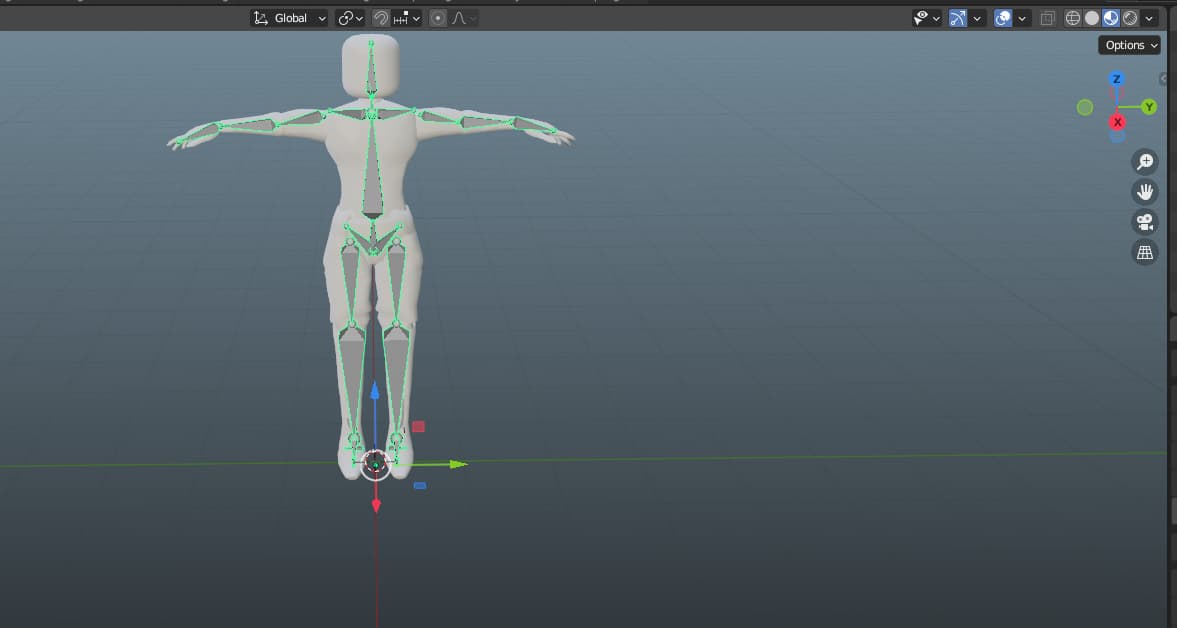
Task: Click the zoom view magnifier icon
Action: coord(1145,161)
